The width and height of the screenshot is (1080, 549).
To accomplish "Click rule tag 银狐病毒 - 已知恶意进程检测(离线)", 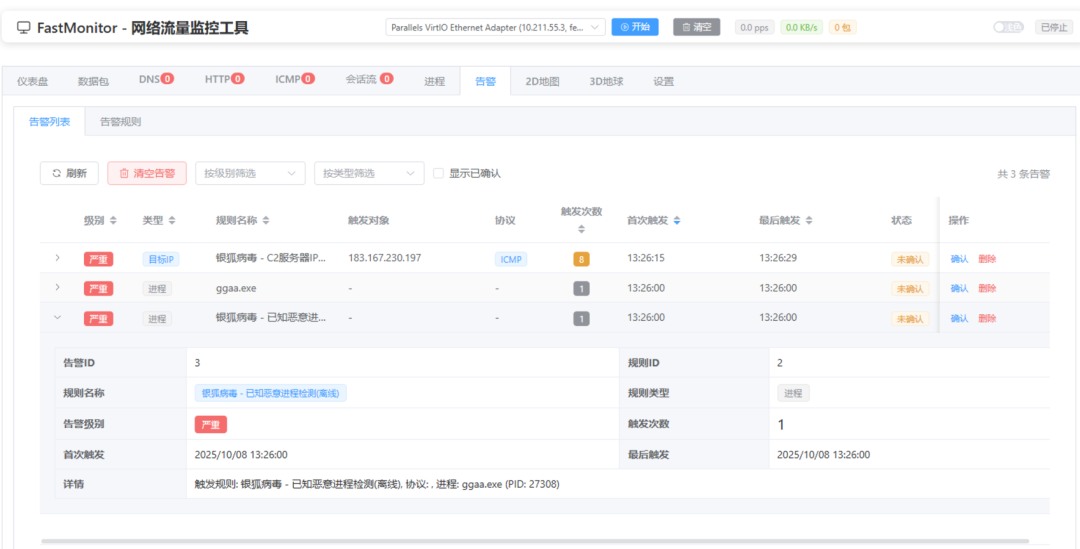I will tap(271, 393).
